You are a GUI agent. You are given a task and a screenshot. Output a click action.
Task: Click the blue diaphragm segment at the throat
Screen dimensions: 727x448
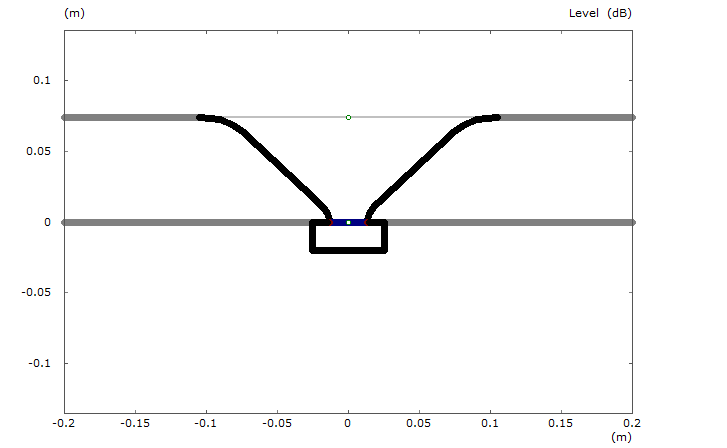(x=357, y=222)
